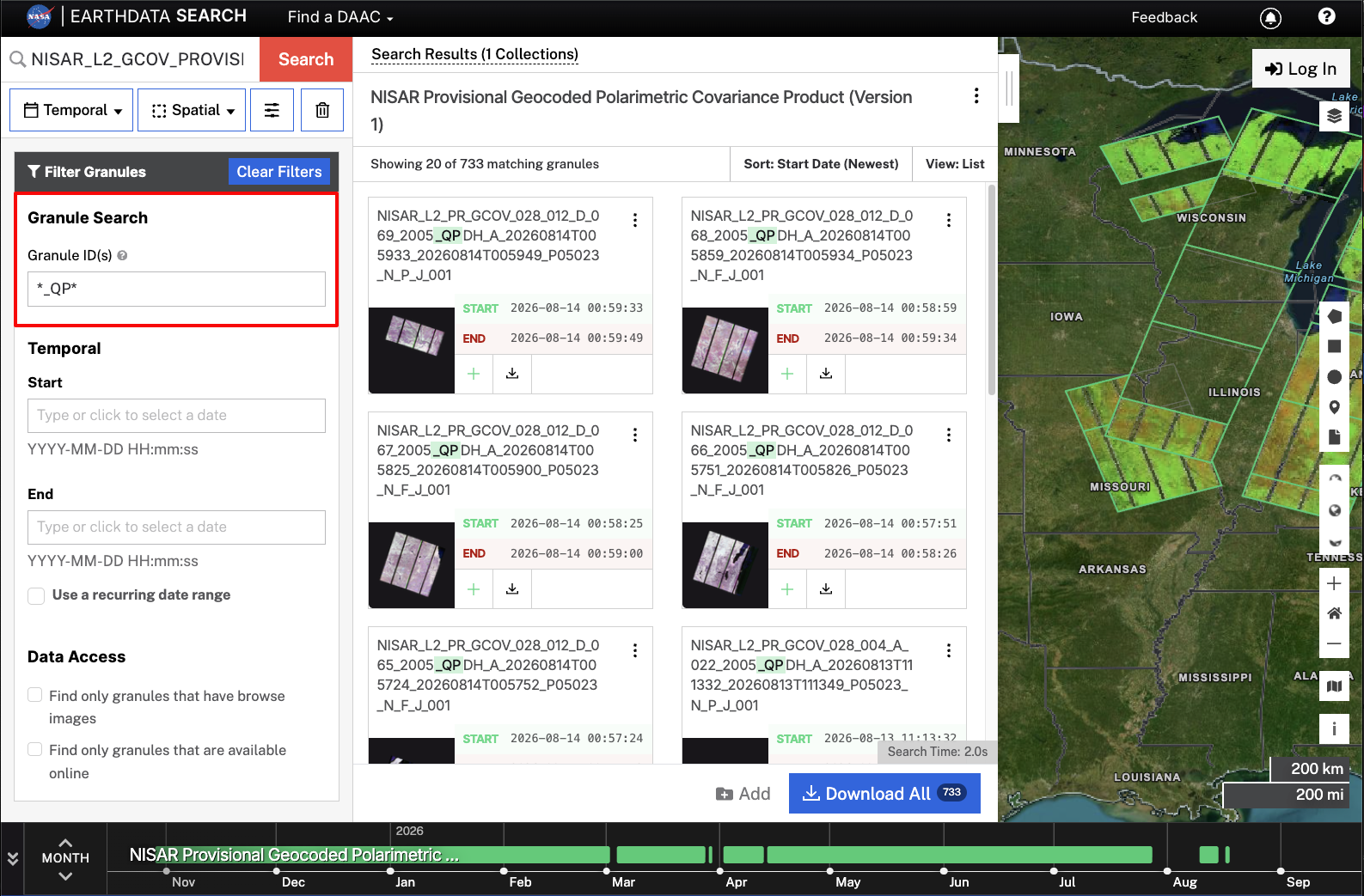Open thumbnail of granule 005949_P05023
Image resolution: width=1364 pixels, height=896 pixels.
(412, 350)
